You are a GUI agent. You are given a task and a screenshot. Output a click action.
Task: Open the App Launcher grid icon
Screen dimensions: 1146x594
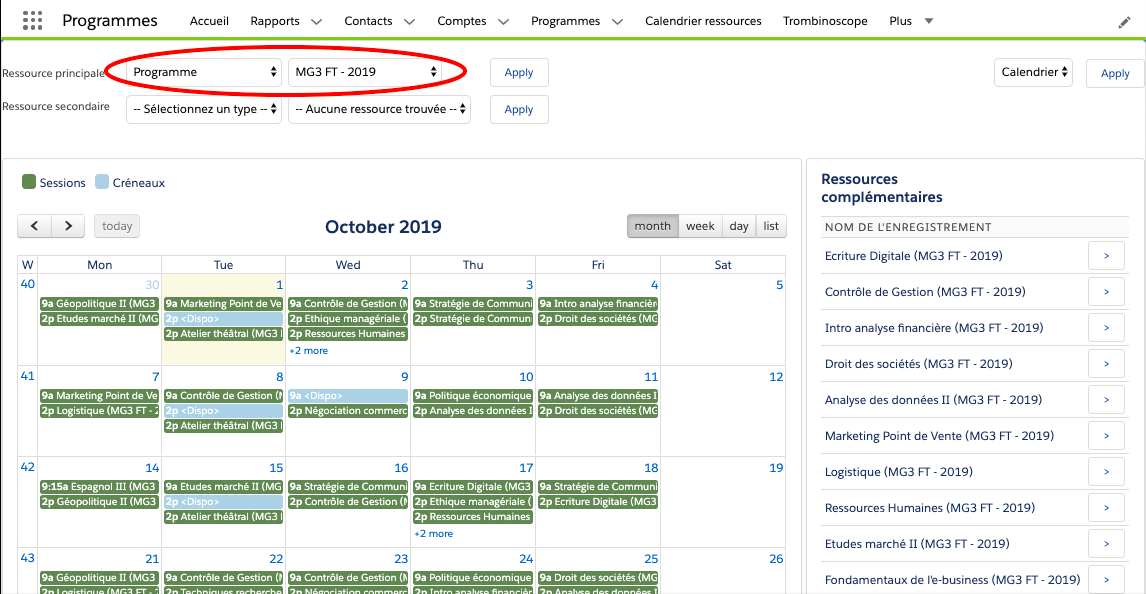(x=32, y=21)
